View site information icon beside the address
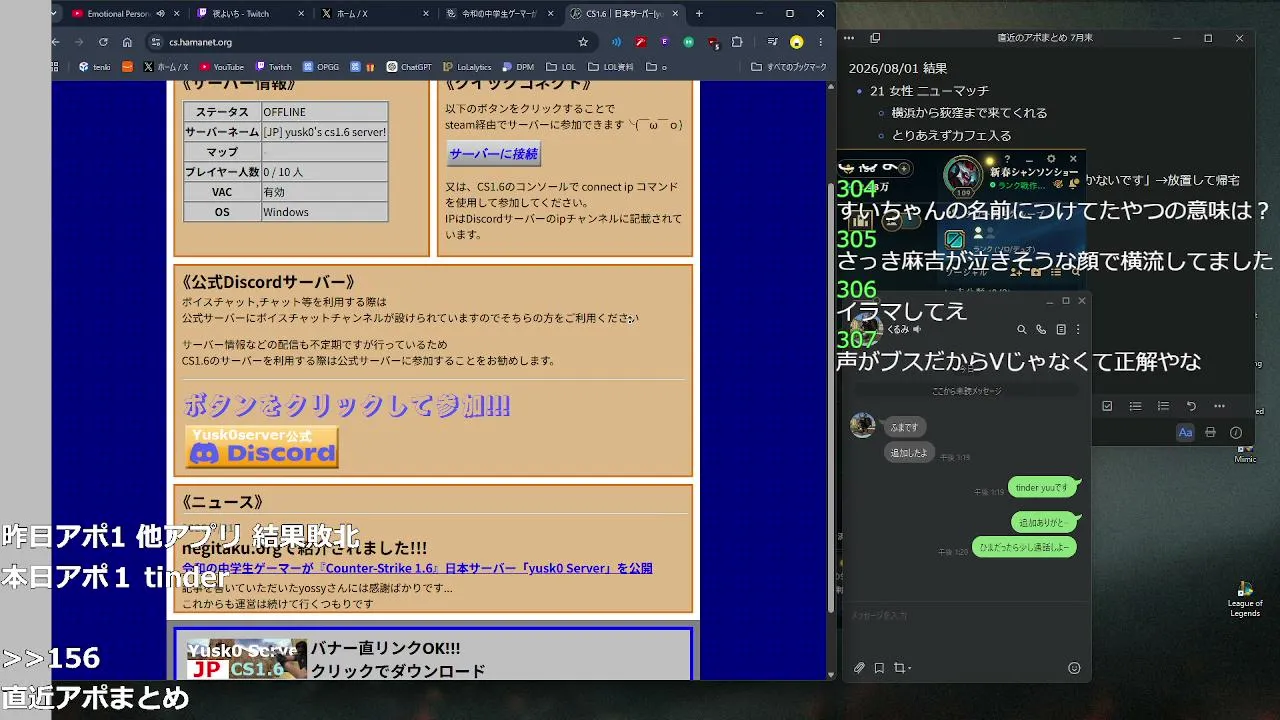1280x720 pixels. pos(155,42)
